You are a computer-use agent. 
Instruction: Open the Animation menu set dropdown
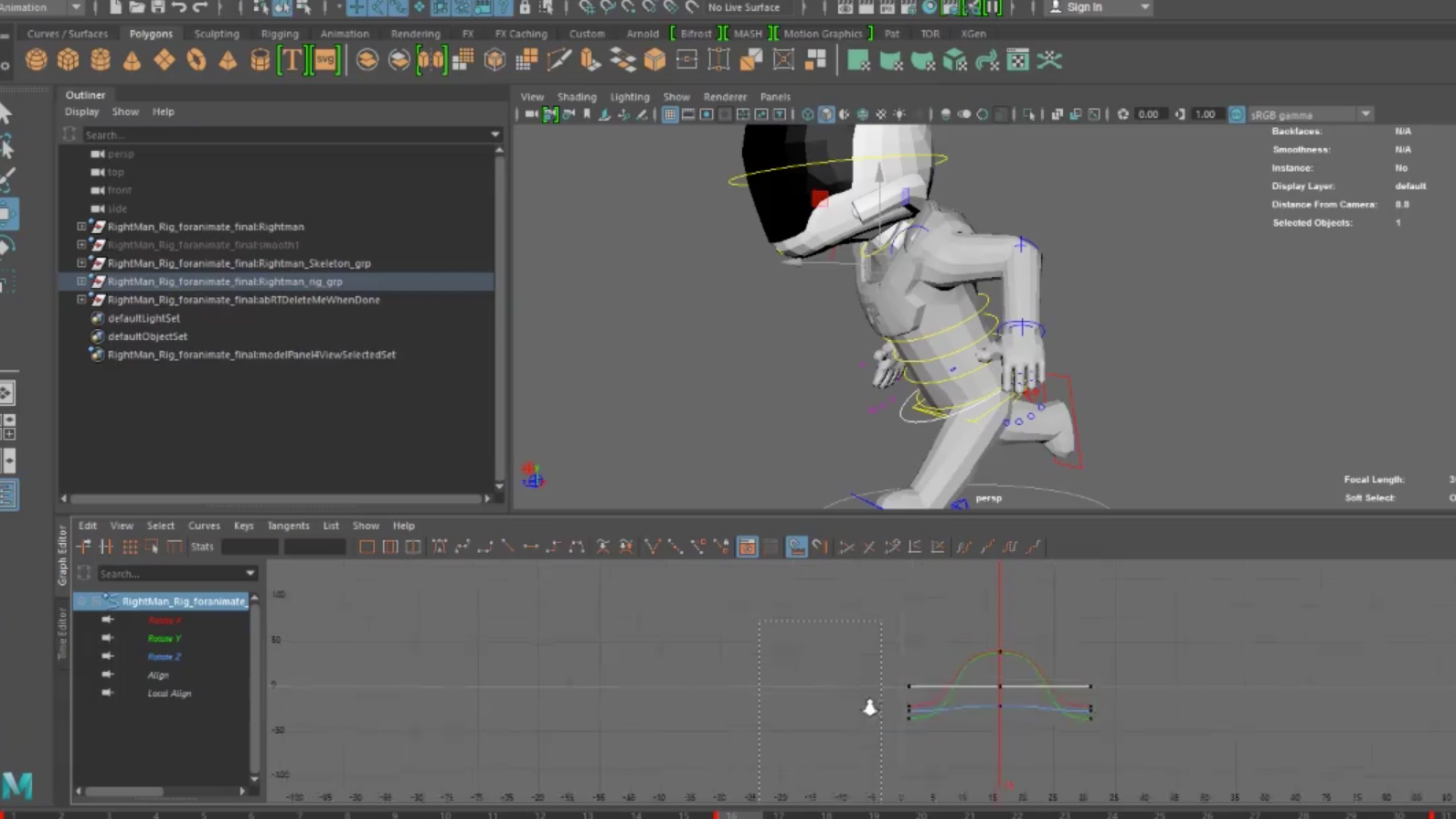click(76, 7)
